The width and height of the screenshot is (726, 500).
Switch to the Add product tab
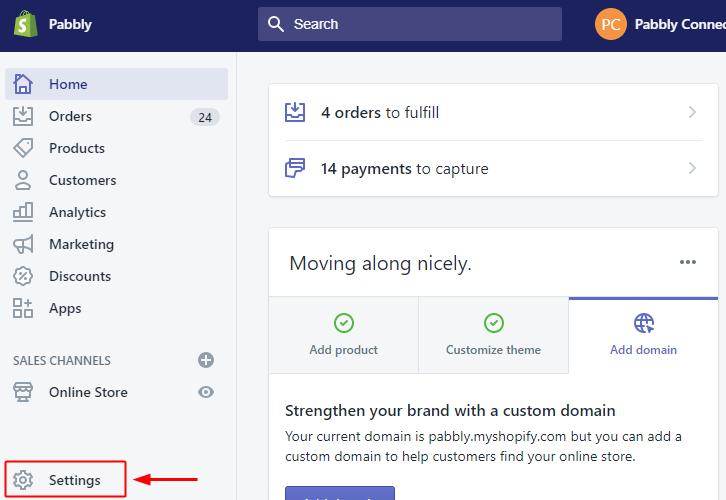coord(343,335)
